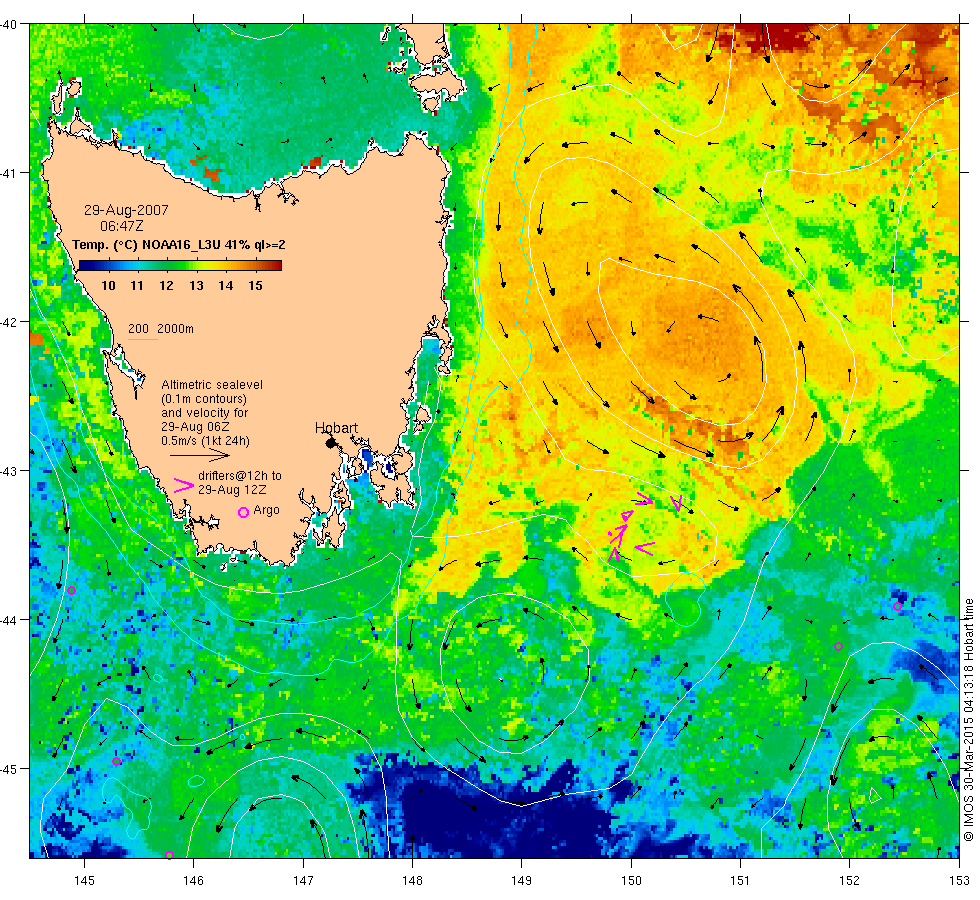980x900 pixels.
Task: Click the Argo float circle near 145E 44S
Action: coord(71,591)
